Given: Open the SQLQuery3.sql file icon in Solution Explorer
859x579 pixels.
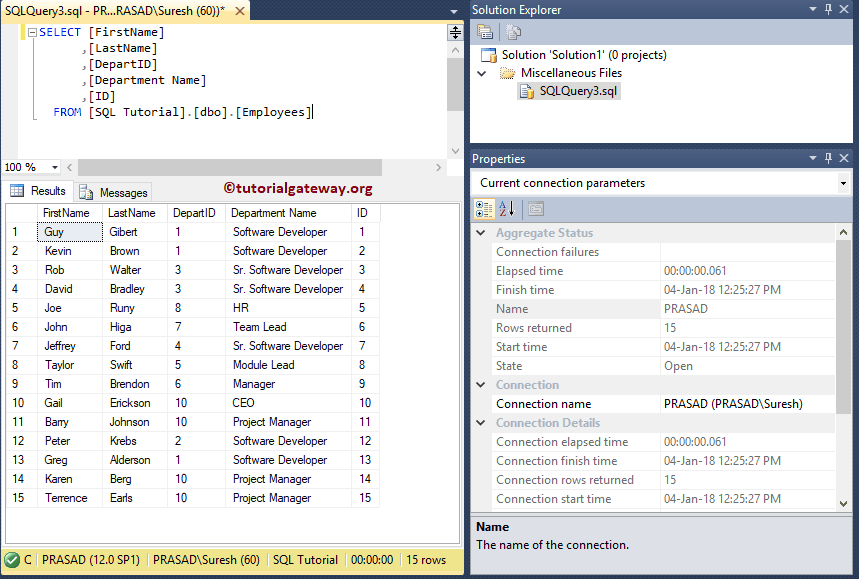Looking at the screenshot, I should [x=528, y=89].
